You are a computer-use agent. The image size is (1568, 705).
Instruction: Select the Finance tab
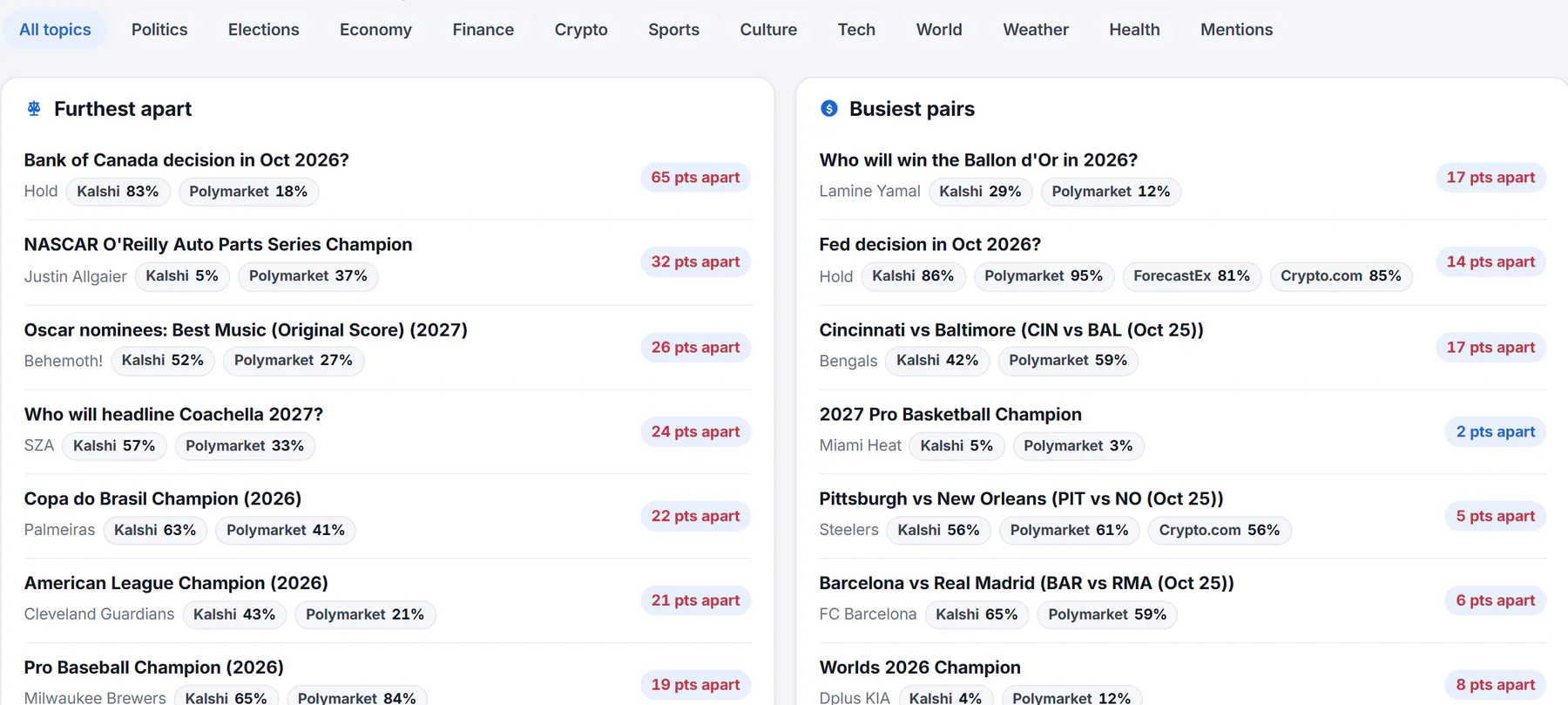point(483,30)
